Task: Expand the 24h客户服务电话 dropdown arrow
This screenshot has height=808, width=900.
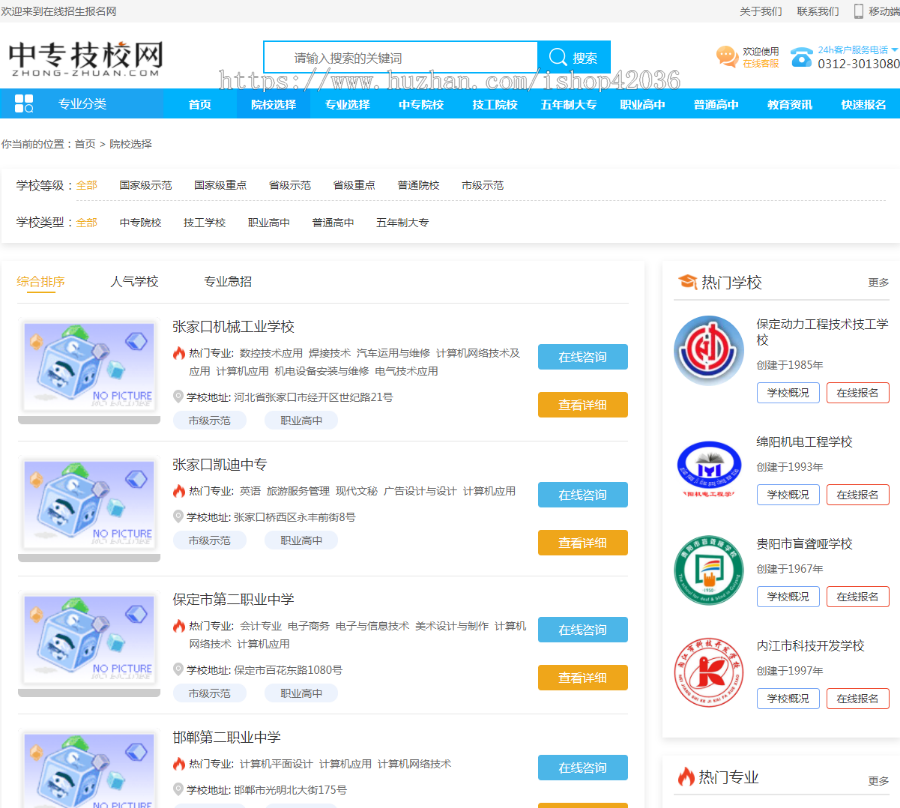Action: (894, 50)
